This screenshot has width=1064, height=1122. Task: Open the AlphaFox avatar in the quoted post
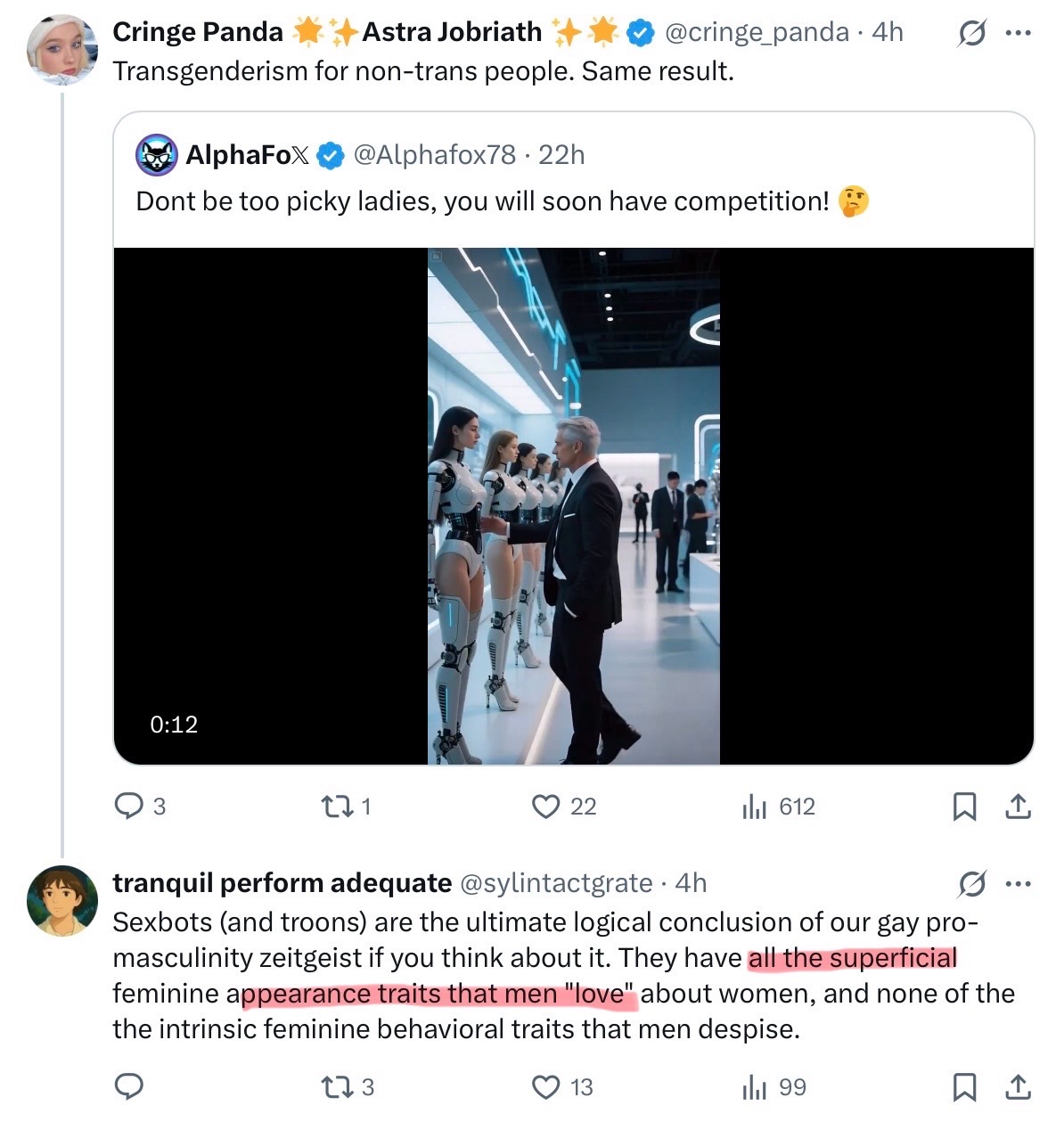point(156,155)
